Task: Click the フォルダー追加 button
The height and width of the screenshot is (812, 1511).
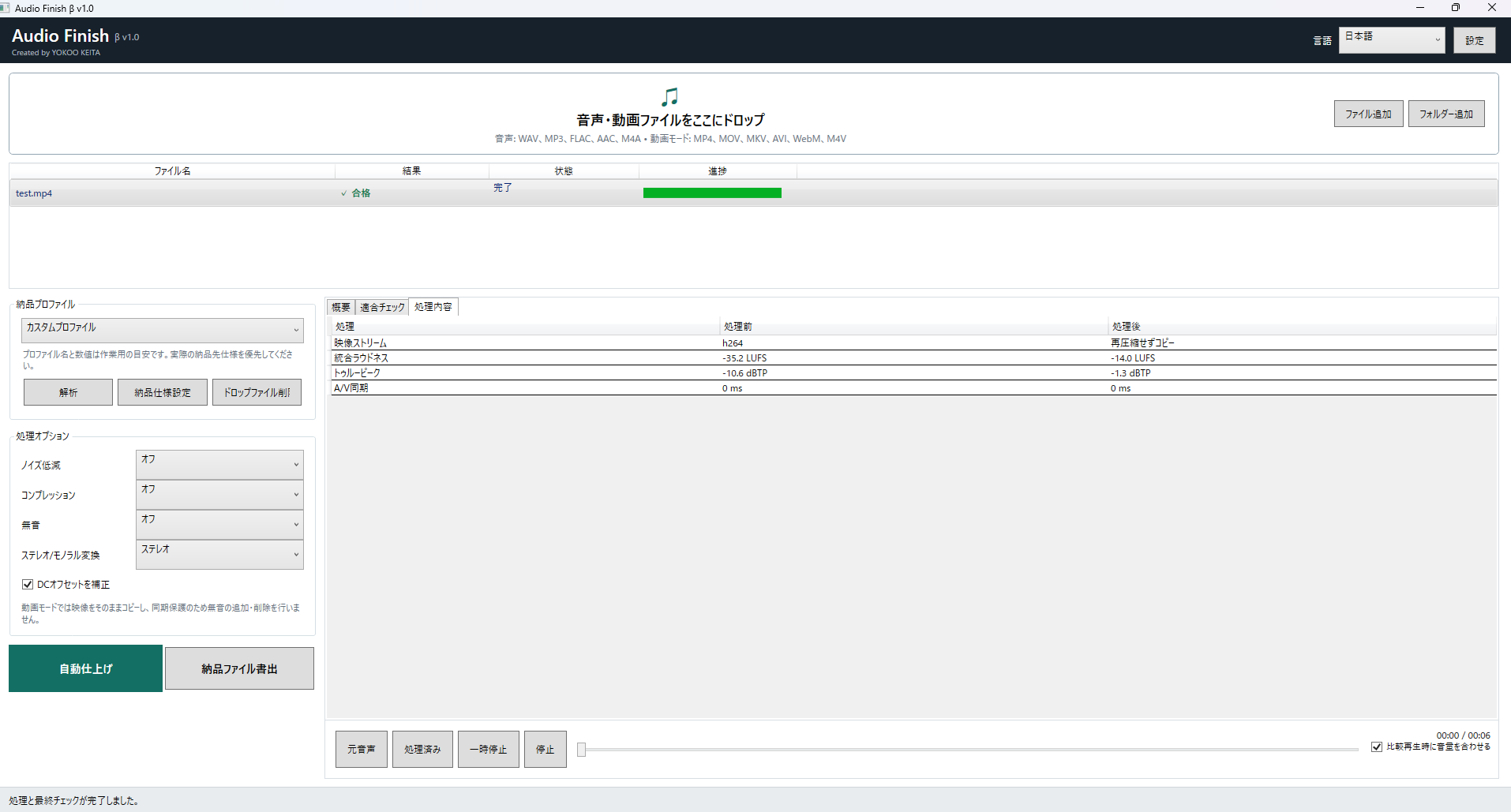Action: pyautogui.click(x=1446, y=114)
